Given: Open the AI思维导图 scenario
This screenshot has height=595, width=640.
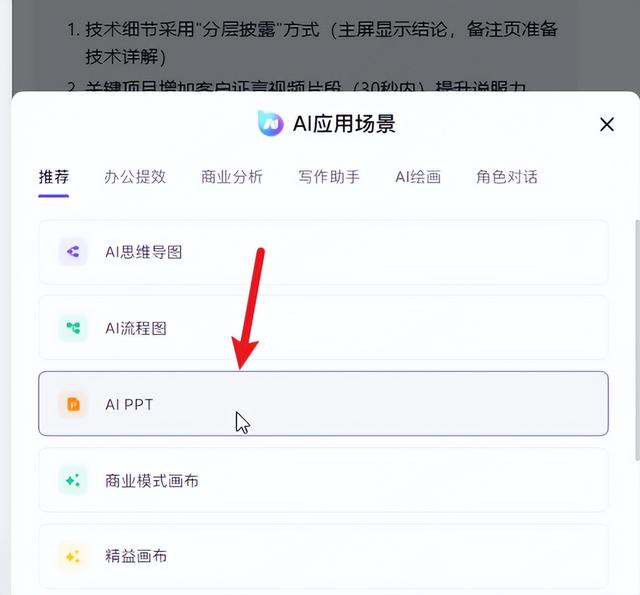Looking at the screenshot, I should 323,252.
